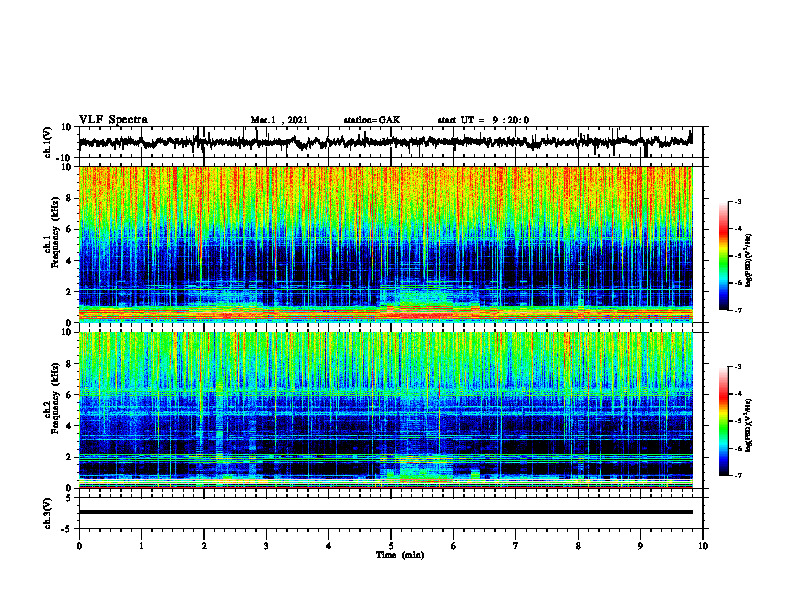Click the "4" tick on the time axis
Image resolution: width=792 pixels, height=612 pixels.
(329, 546)
